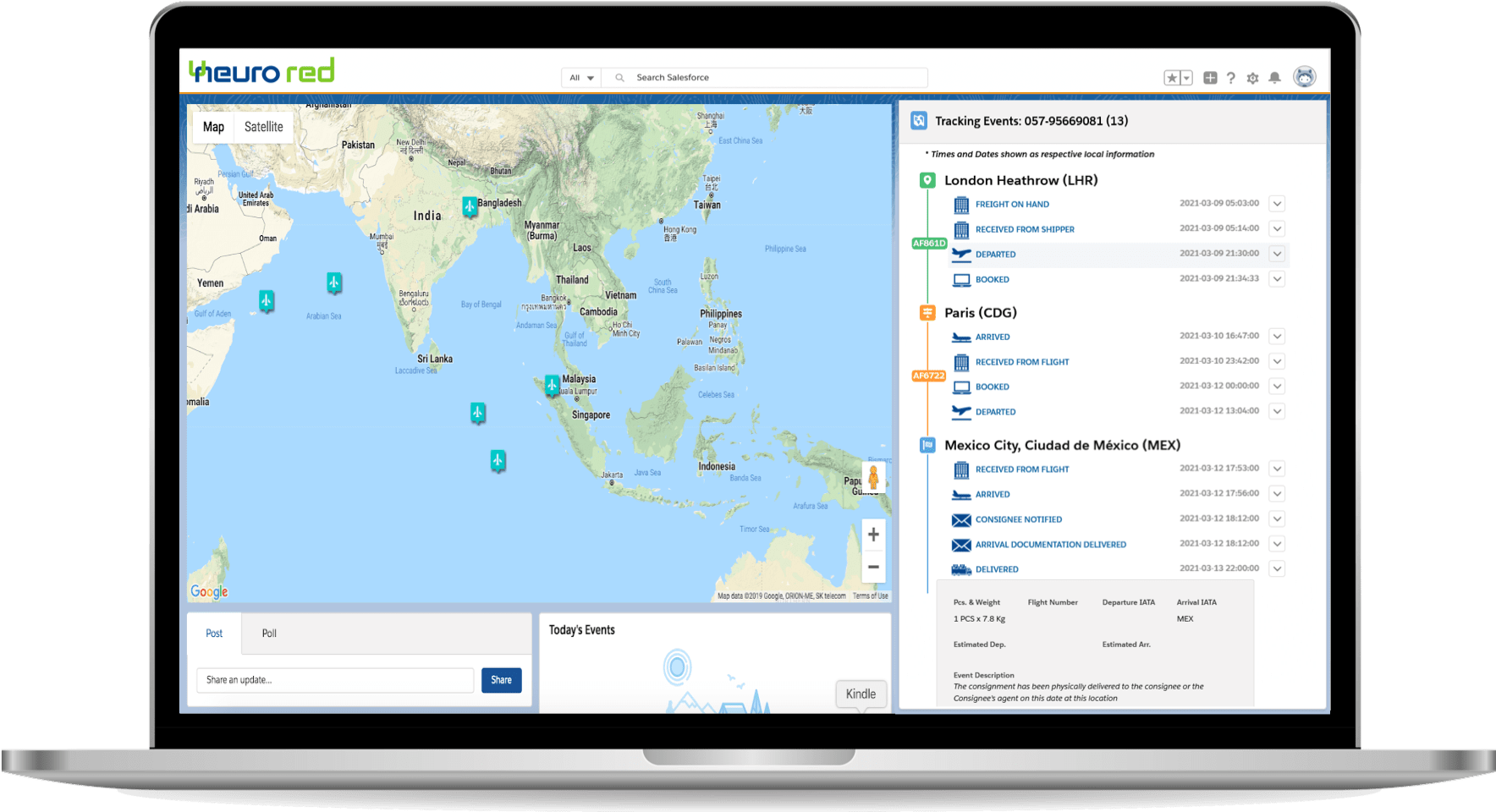This screenshot has height=812, width=1496.
Task: Select the airplane marker over Bangladesh
Action: click(x=470, y=206)
